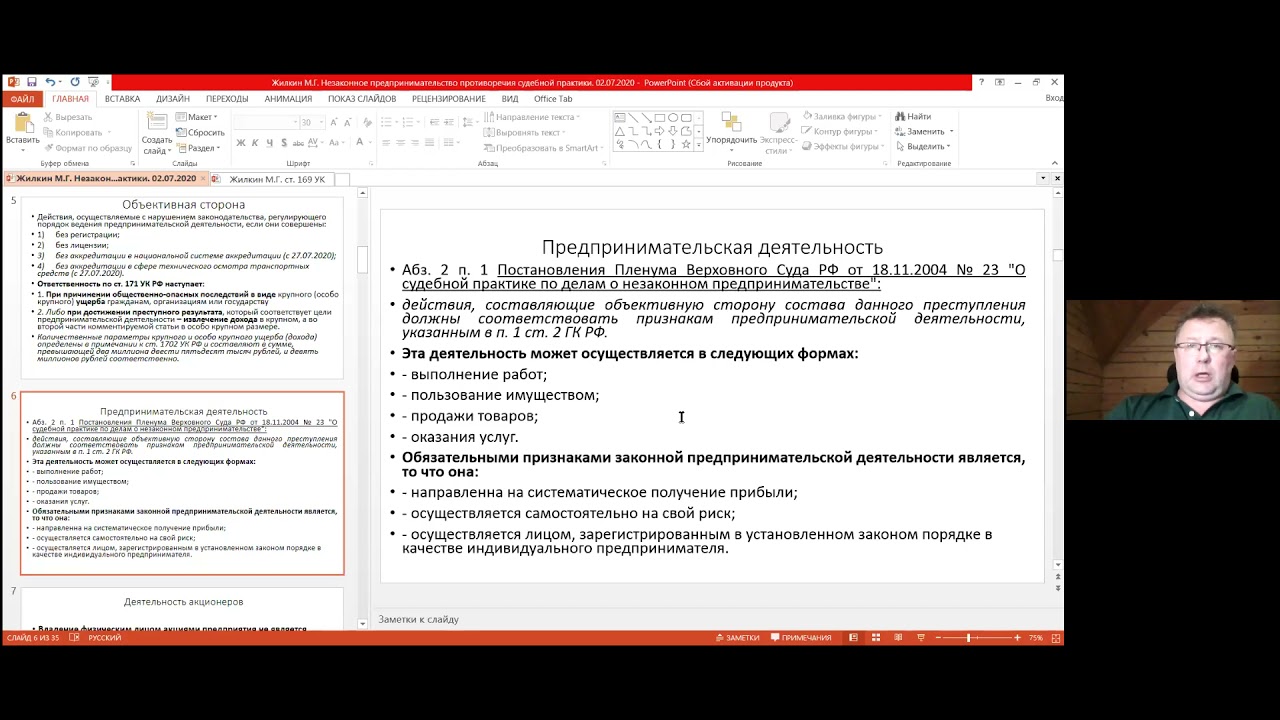Click the РУССКИЙ language indicator in status bar
The height and width of the screenshot is (720, 1280).
(x=105, y=638)
